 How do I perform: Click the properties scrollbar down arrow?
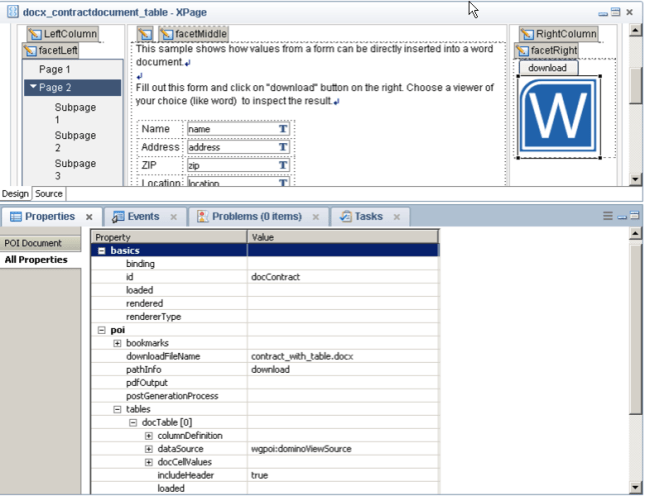635,488
